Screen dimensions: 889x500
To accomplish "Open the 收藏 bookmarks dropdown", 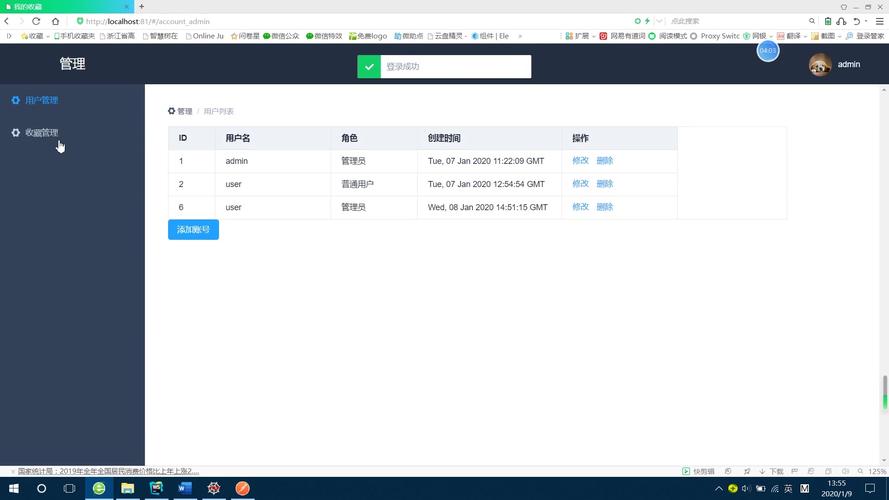I will click(35, 36).
